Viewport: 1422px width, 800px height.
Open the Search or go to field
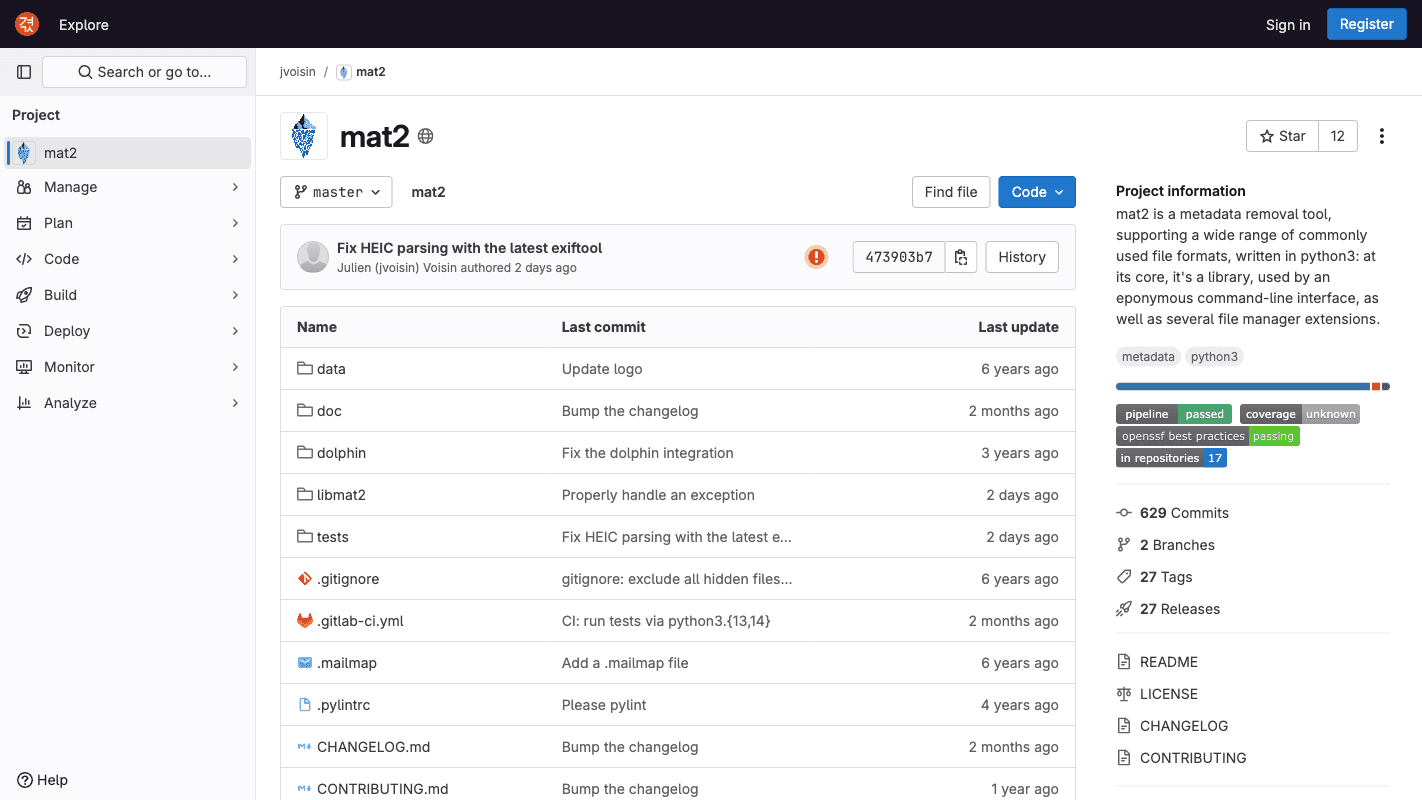tap(144, 72)
